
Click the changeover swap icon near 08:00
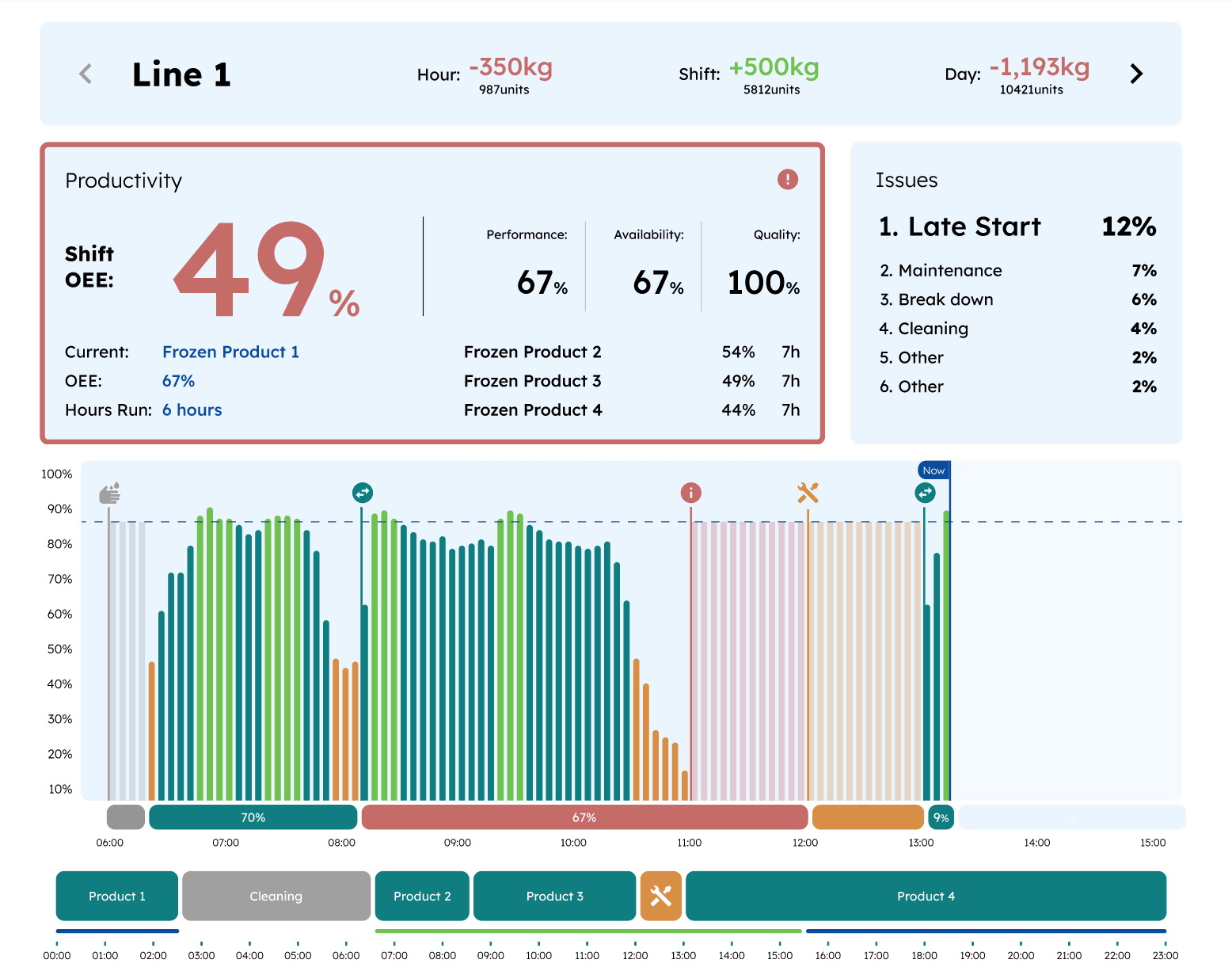pyautogui.click(x=363, y=493)
